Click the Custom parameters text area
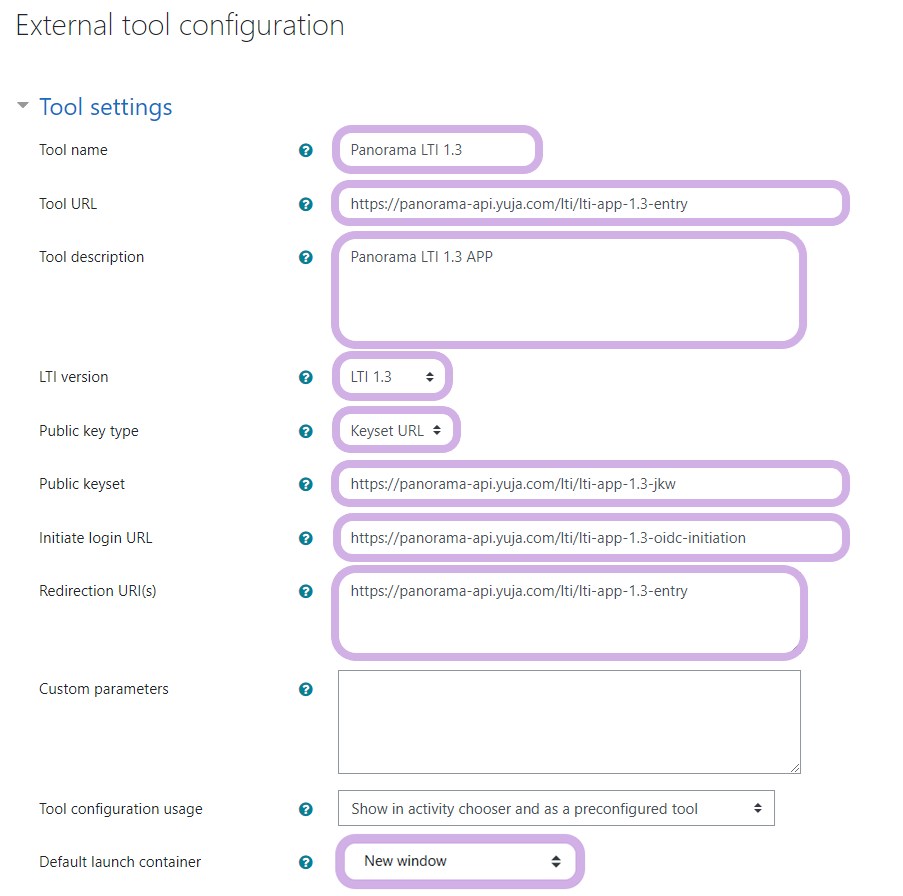 click(569, 721)
